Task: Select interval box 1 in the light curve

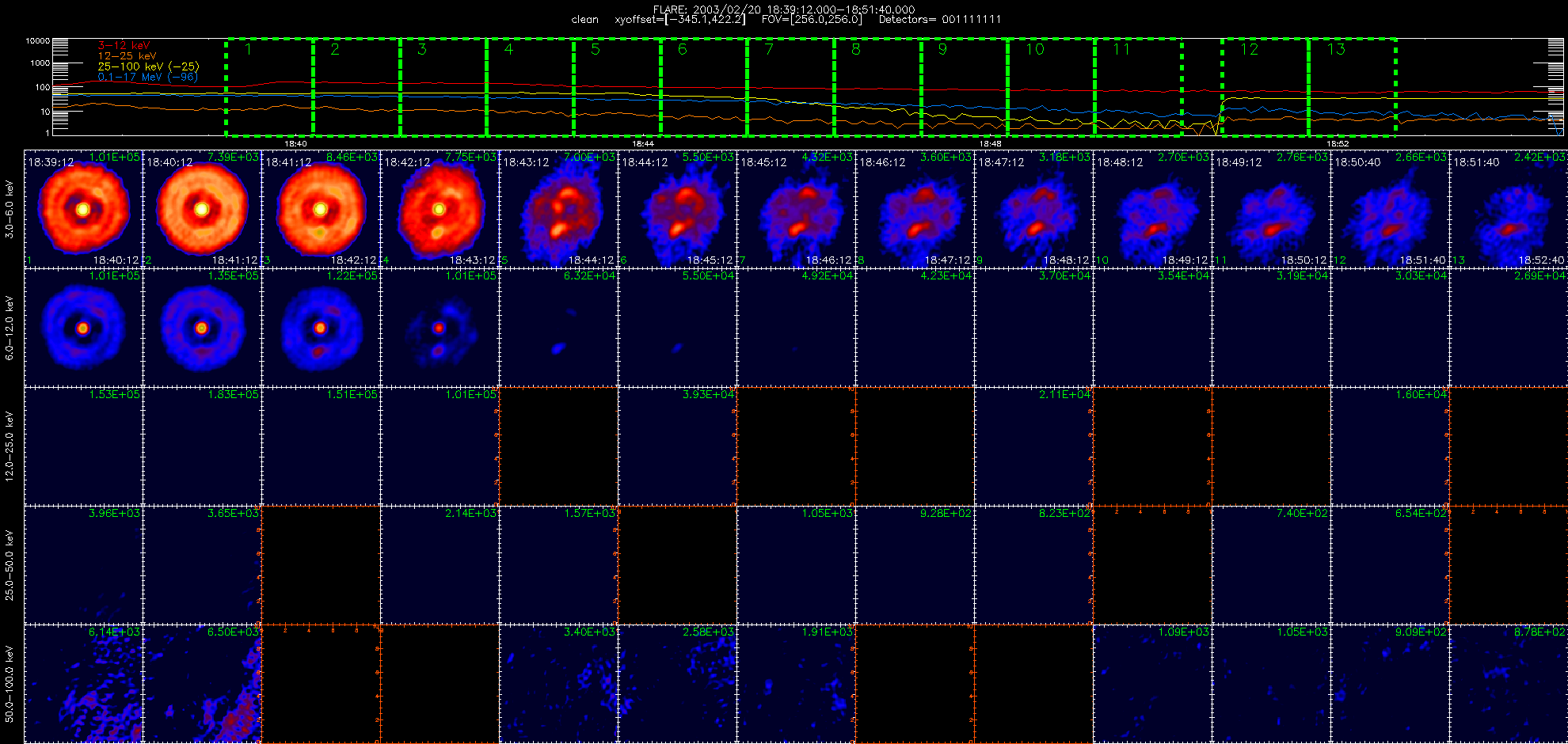Action: tap(270, 87)
